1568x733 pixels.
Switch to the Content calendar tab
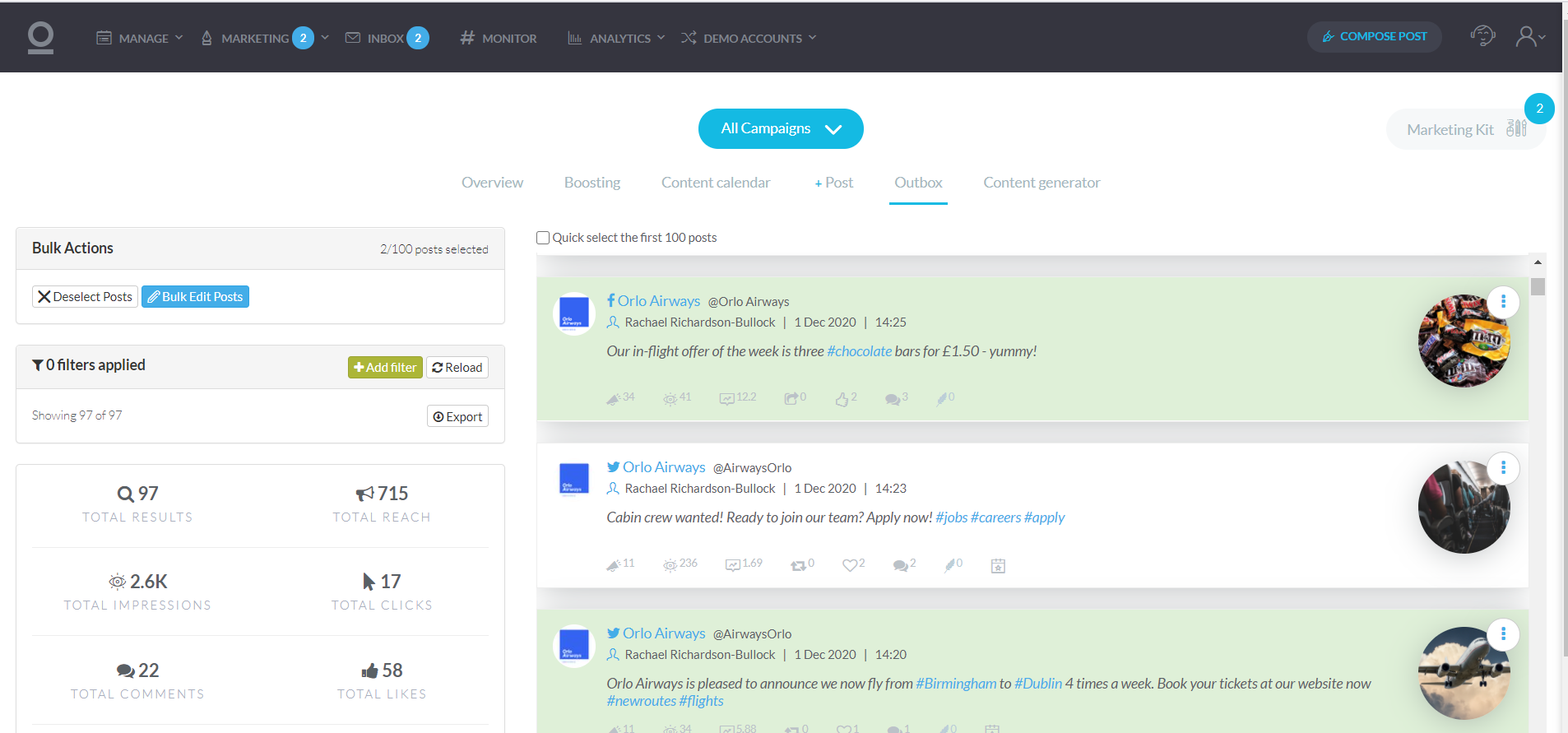point(716,183)
